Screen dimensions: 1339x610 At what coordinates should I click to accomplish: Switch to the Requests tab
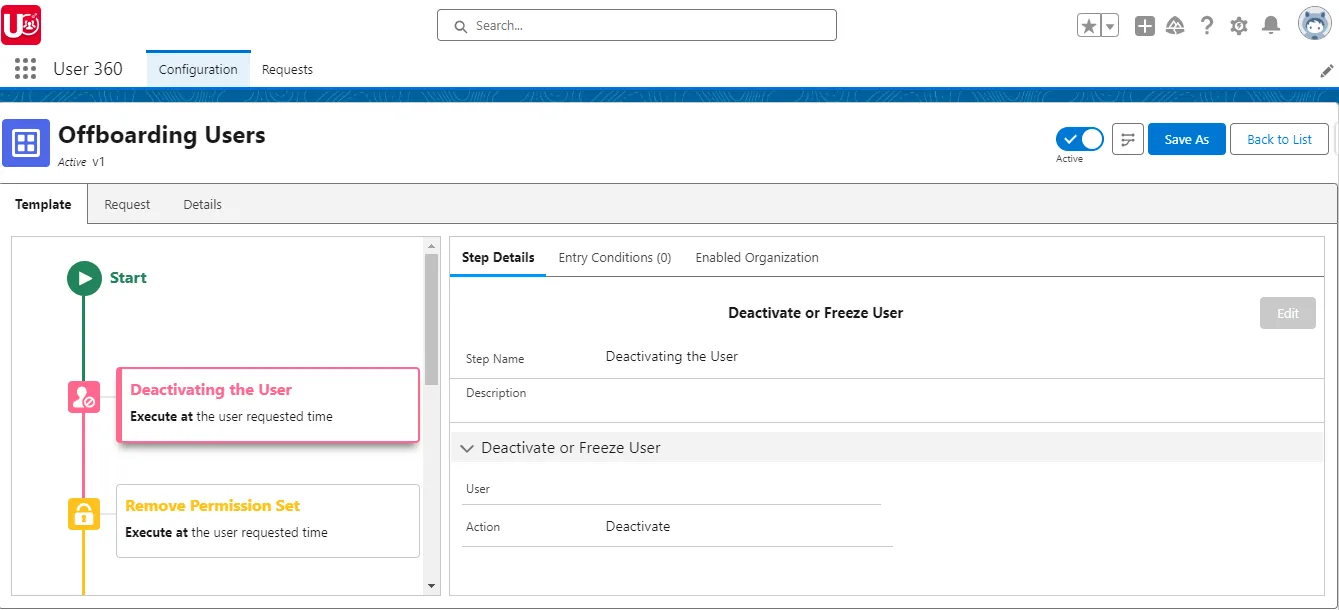287,70
